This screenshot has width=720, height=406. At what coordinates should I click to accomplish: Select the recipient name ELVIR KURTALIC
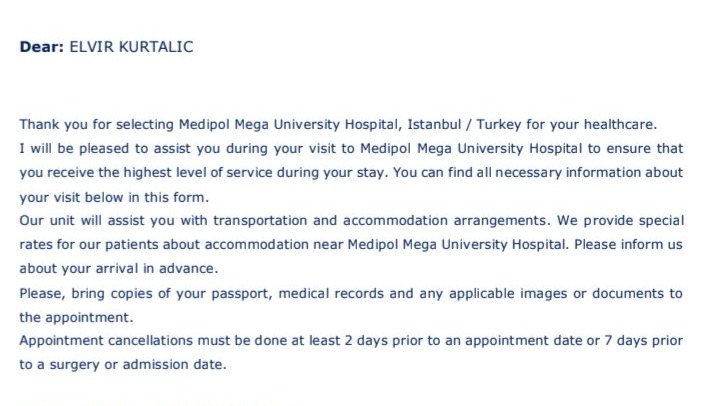(x=131, y=47)
